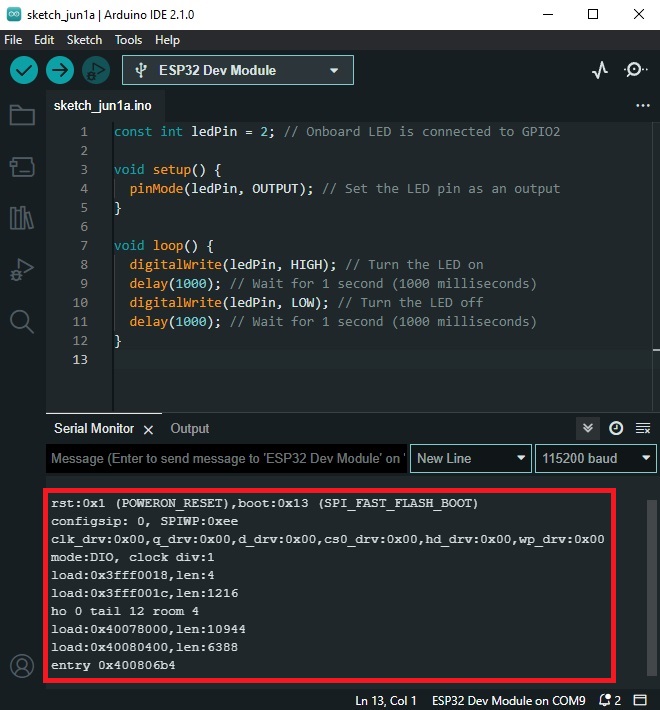The width and height of the screenshot is (660, 710).
Task: Open the editor tab three-dots menu
Action: (643, 106)
